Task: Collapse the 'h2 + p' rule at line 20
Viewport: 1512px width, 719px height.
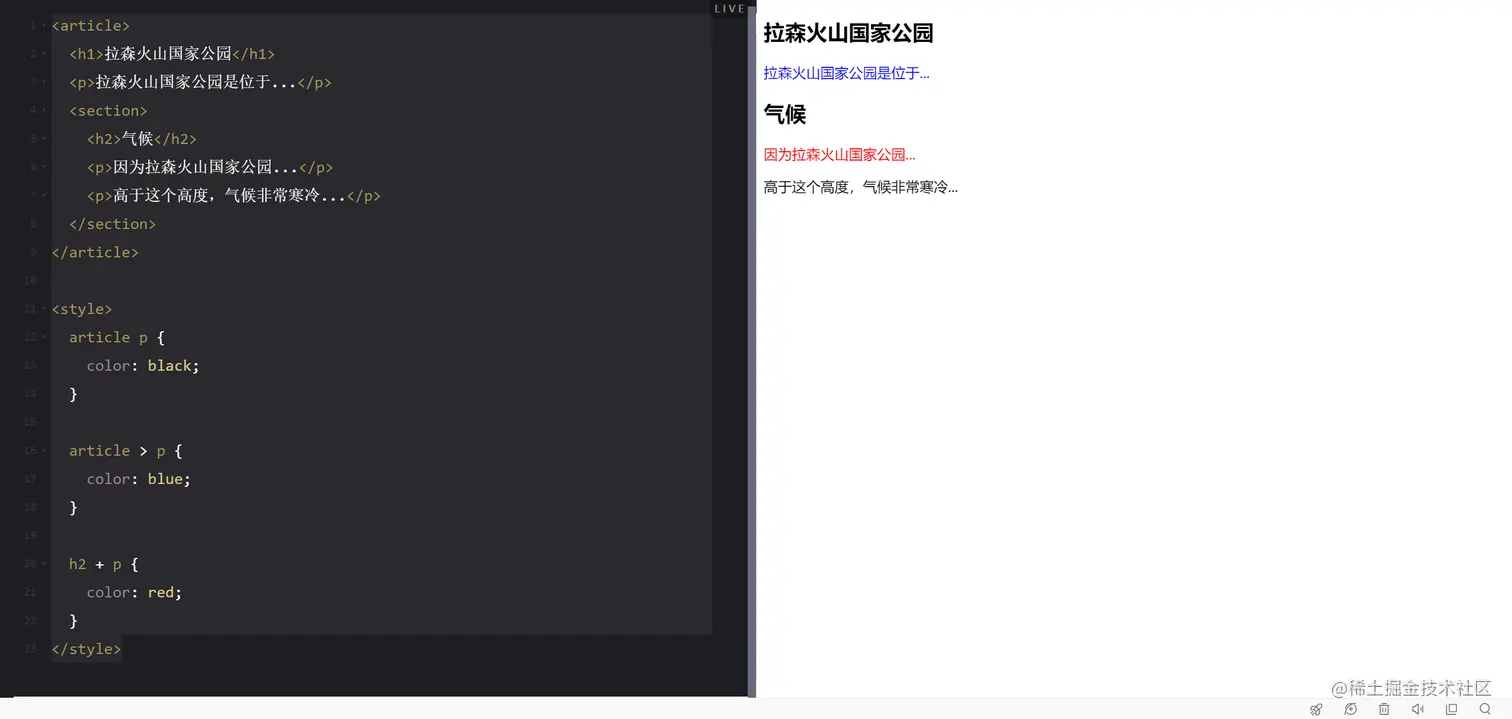Action: coord(44,564)
